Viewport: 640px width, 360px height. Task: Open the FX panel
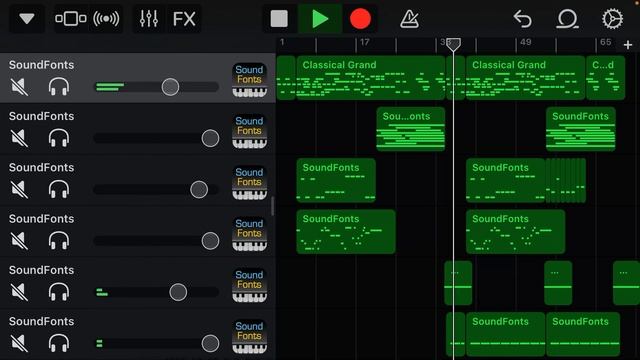(184, 19)
